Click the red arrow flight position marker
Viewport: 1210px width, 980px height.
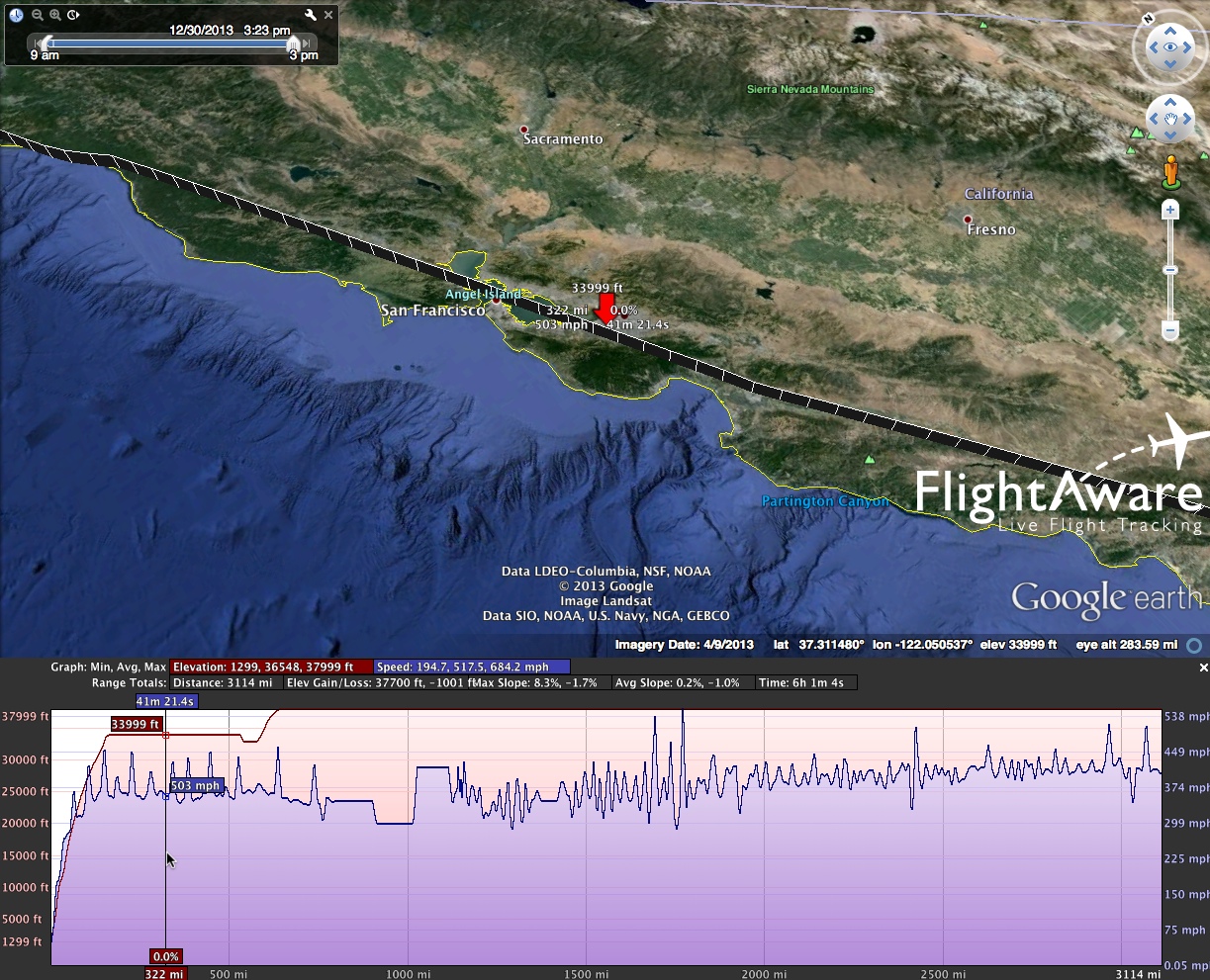[x=605, y=308]
